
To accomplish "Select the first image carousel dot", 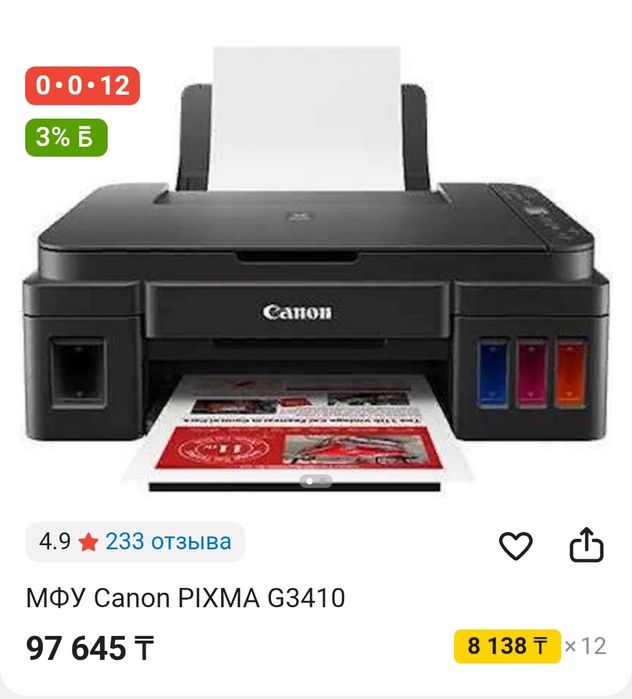I will click(x=309, y=481).
